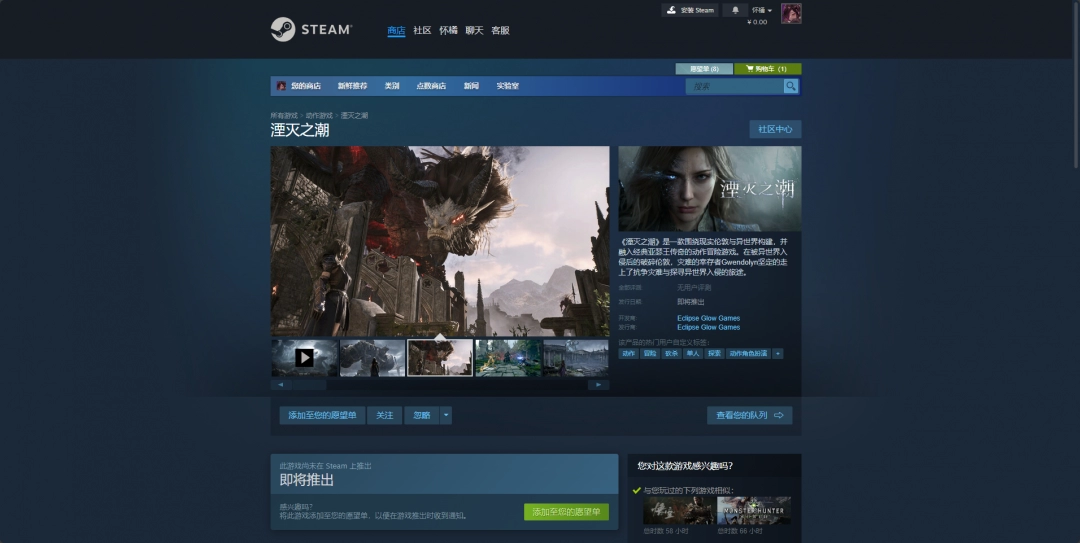Toggle 关注 to follow this game
The height and width of the screenshot is (543, 1080).
click(x=384, y=415)
